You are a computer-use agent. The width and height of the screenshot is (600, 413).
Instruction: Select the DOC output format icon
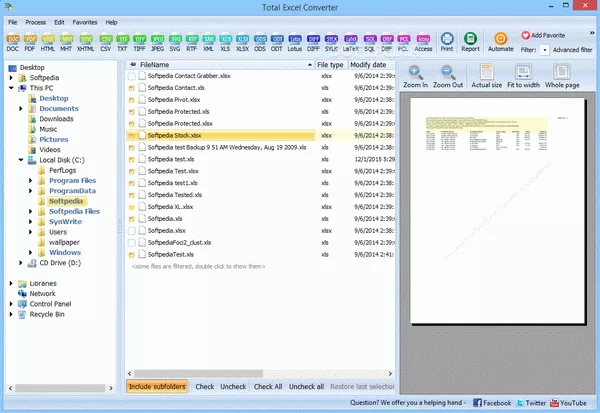click(x=14, y=39)
